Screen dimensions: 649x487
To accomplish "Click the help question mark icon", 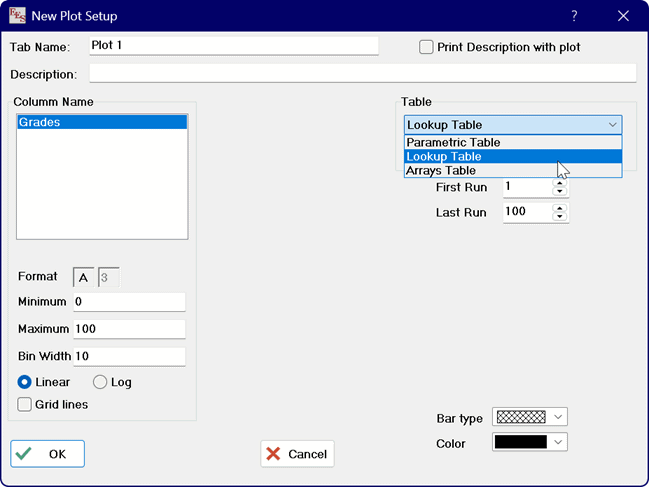I will (574, 16).
